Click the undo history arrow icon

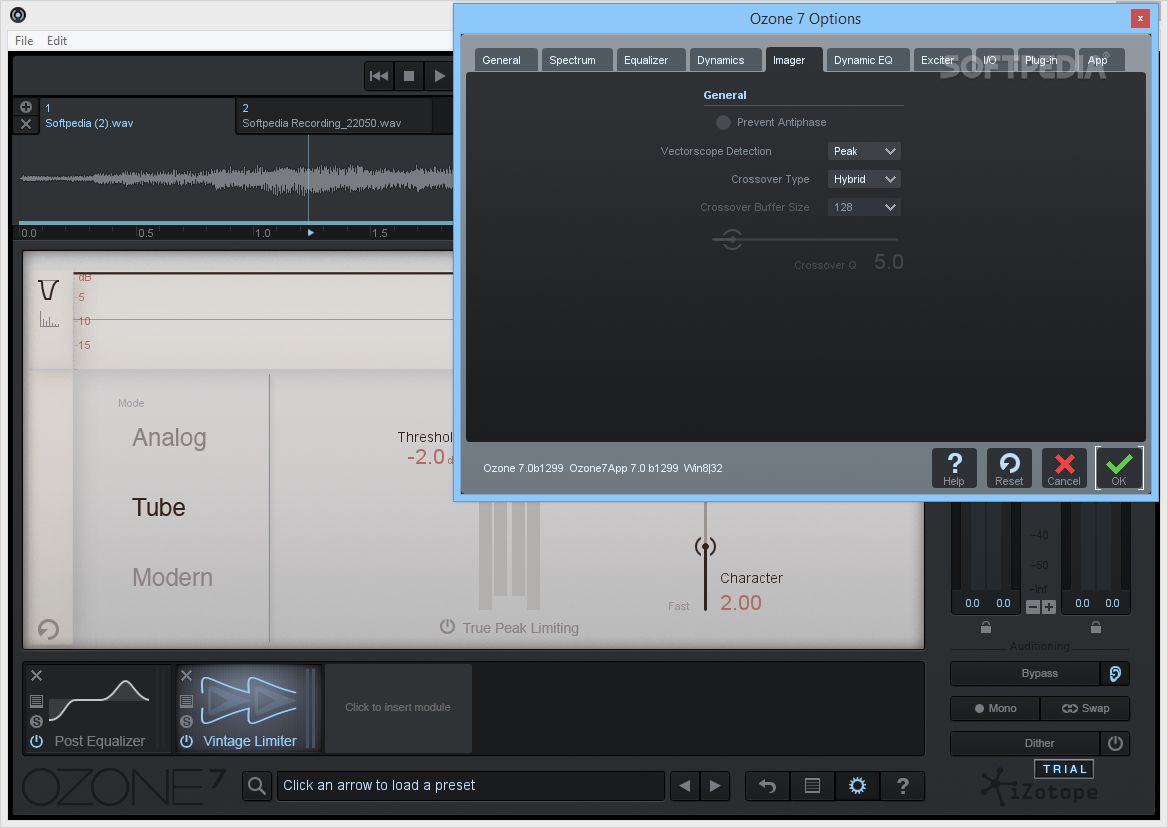tap(767, 786)
